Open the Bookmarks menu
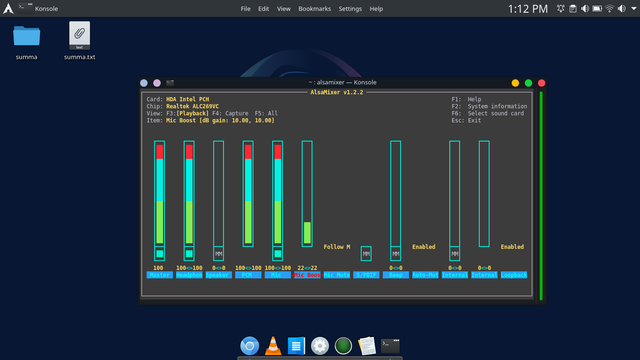The height and width of the screenshot is (360, 640). 314,9
